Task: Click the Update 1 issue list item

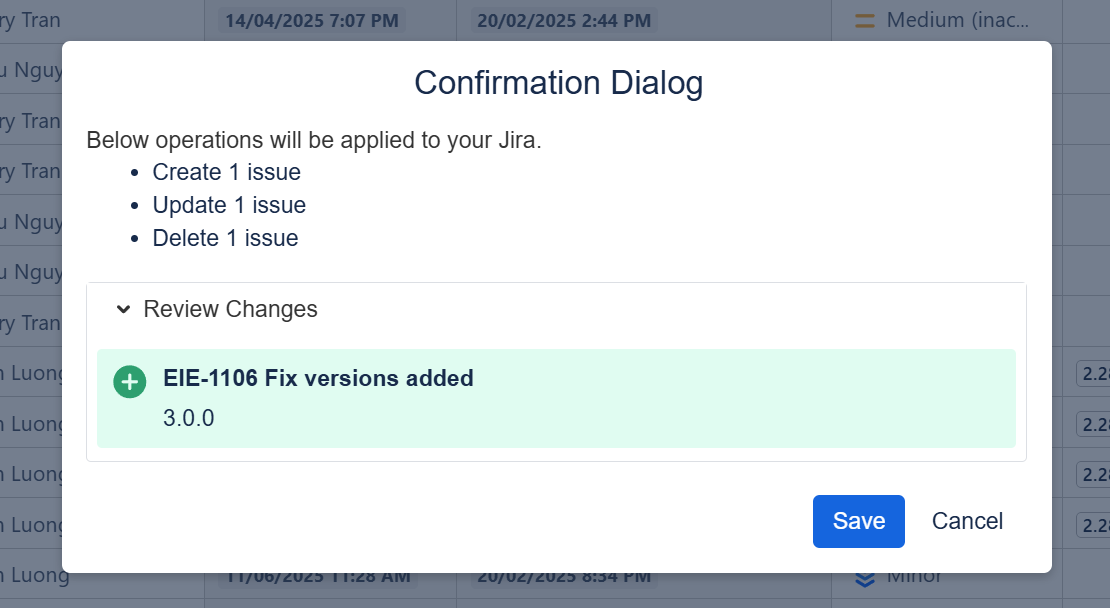Action: click(x=229, y=205)
